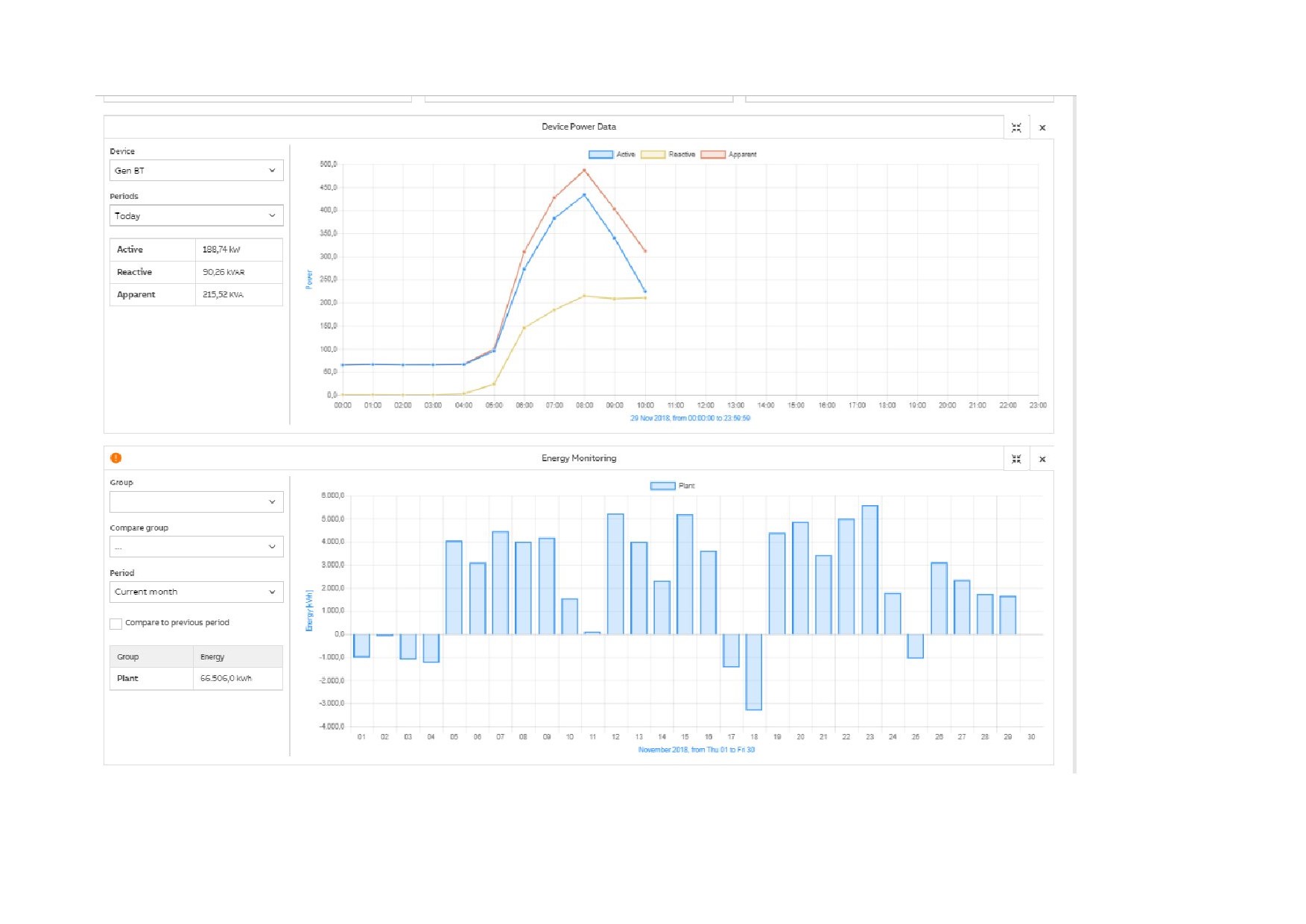Click the 10:00 data point on Active line
This screenshot has height=924, width=1306.
(x=645, y=291)
